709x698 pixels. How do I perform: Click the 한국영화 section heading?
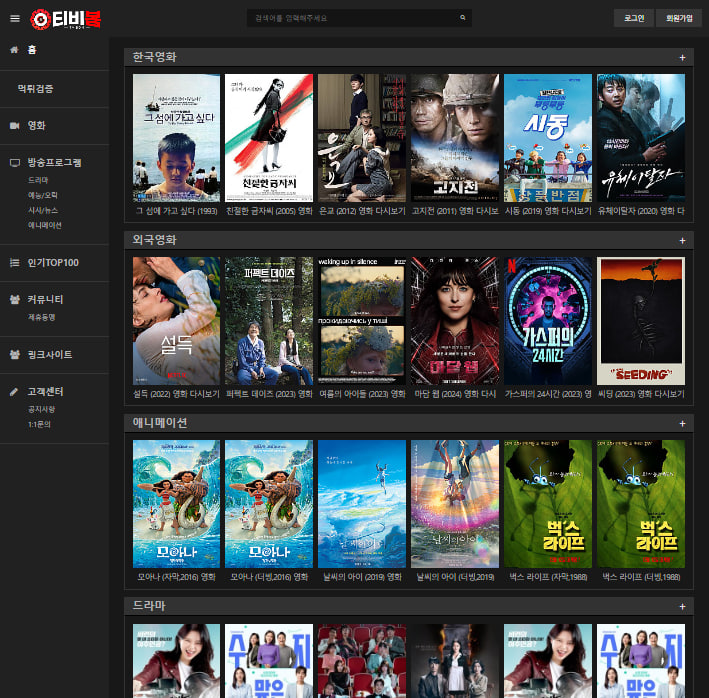click(x=154, y=57)
